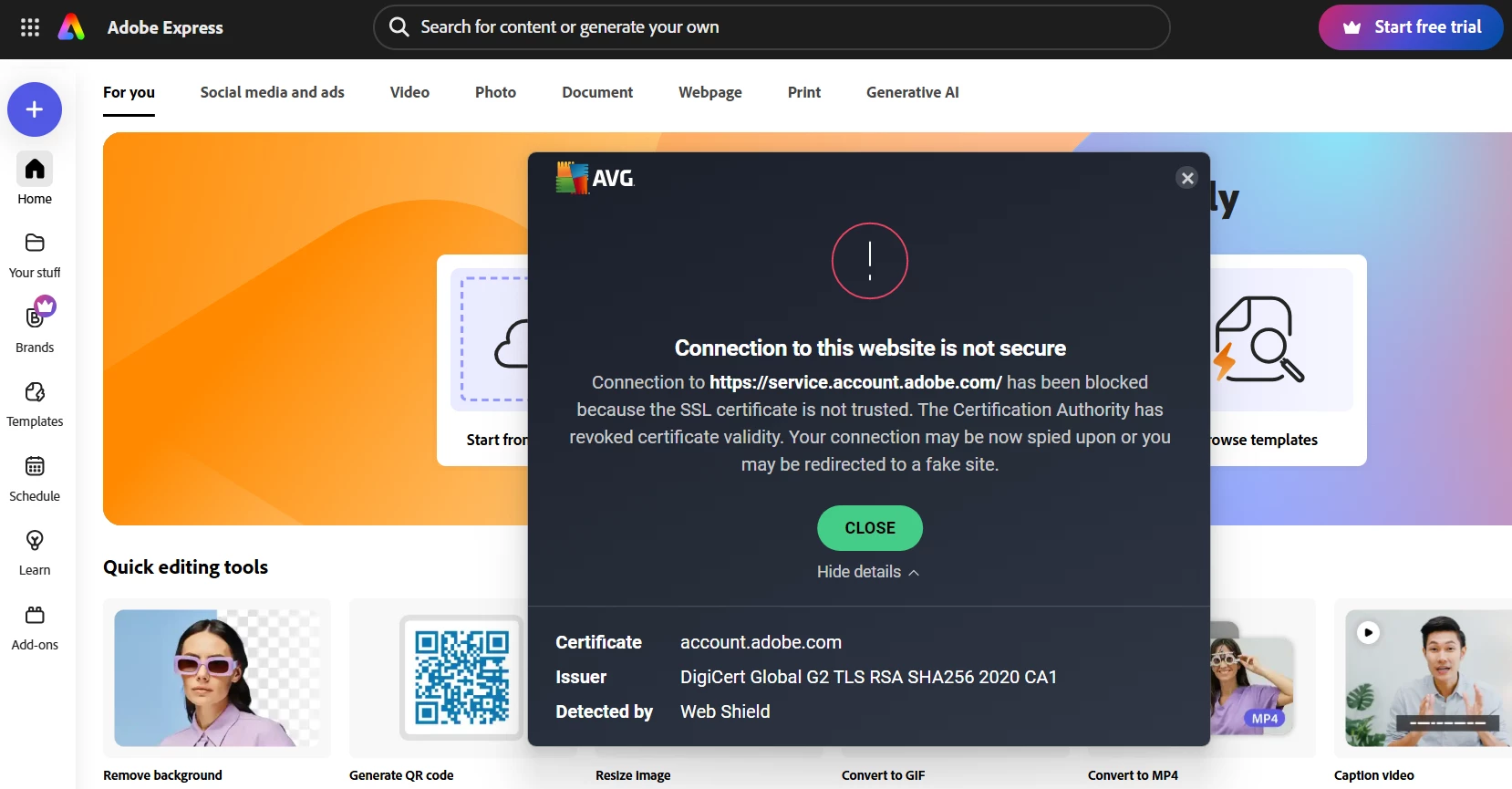Go to Home in the sidebar
The image size is (1512, 789).
[35, 179]
